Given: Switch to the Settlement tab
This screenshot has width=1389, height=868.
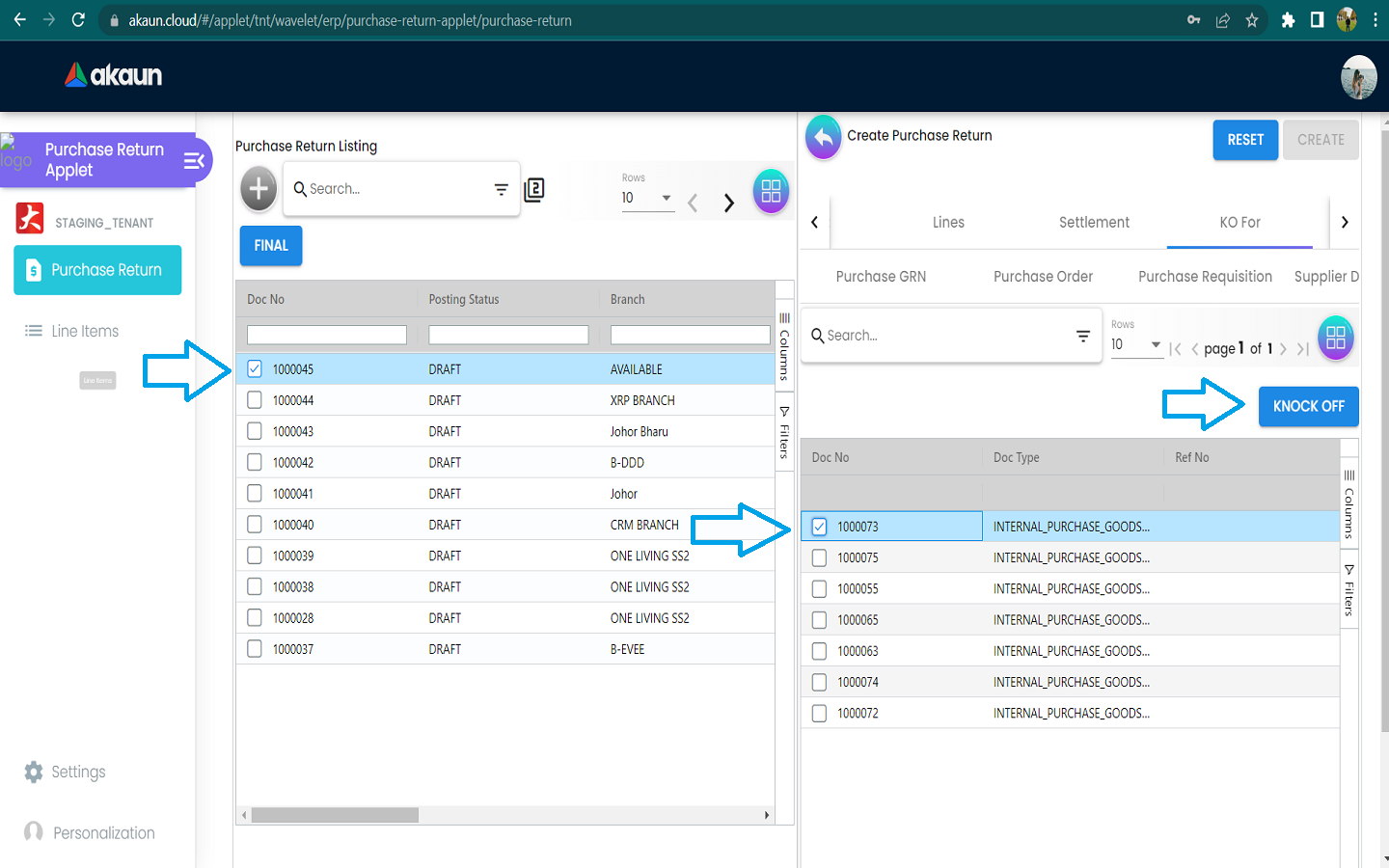Looking at the screenshot, I should [1094, 223].
